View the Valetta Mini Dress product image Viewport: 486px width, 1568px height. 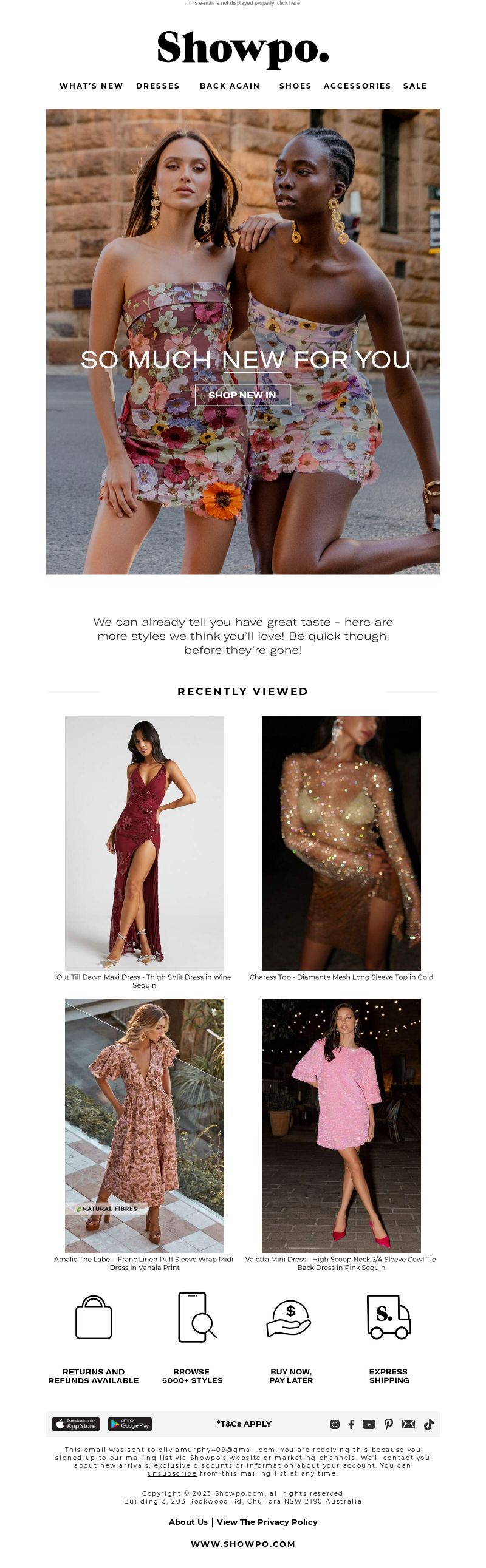pyautogui.click(x=341, y=1125)
